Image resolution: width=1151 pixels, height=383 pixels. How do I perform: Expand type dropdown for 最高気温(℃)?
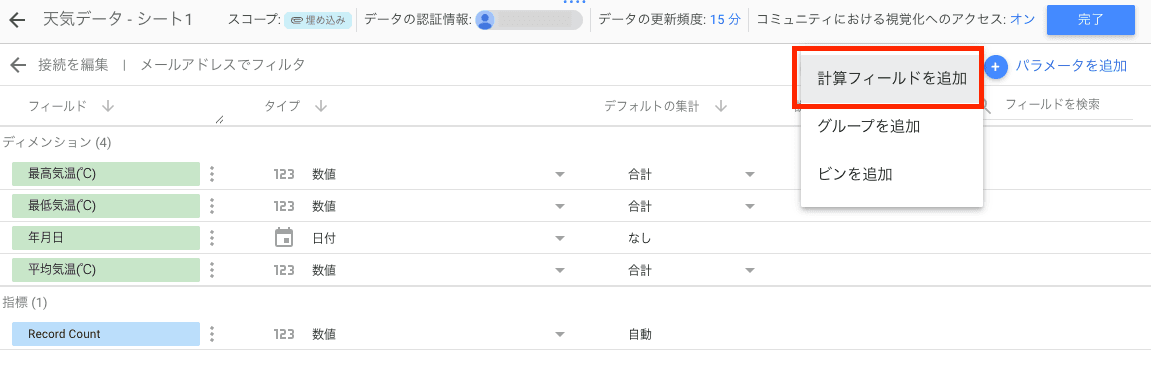[561, 175]
